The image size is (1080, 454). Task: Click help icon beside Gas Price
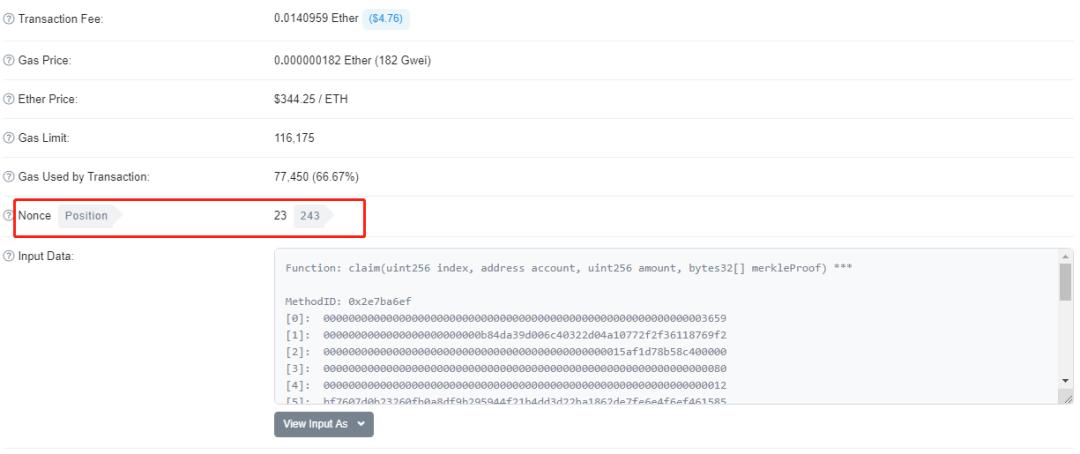pos(8,61)
